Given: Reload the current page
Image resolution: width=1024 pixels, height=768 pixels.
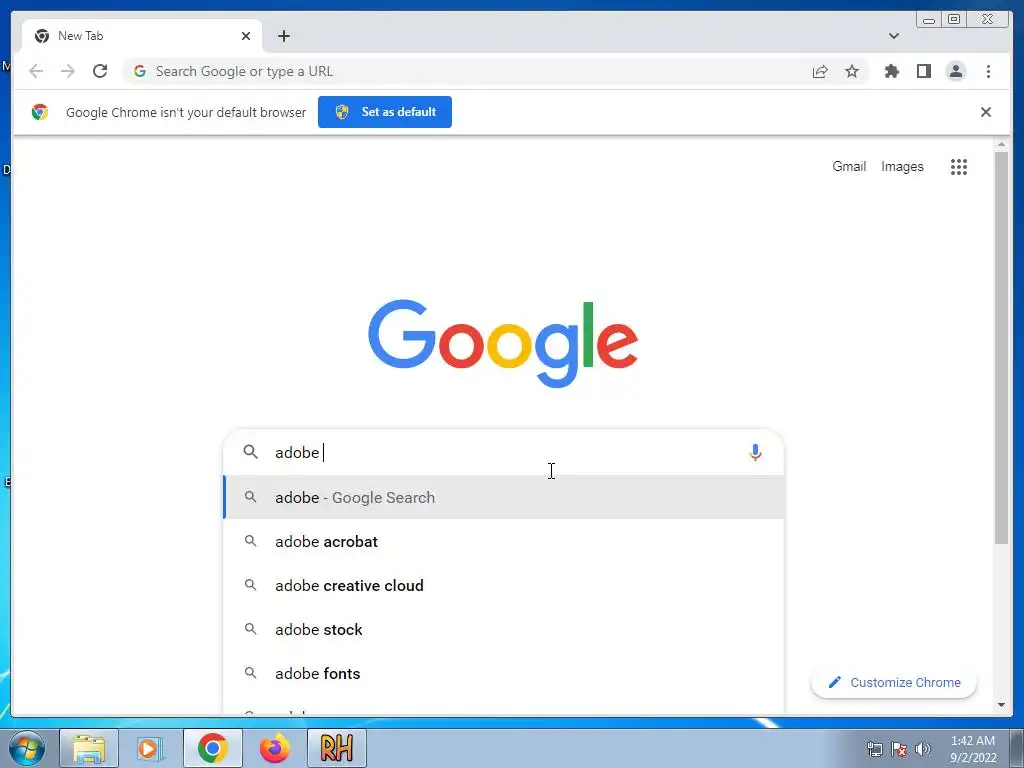Looking at the screenshot, I should tap(100, 71).
